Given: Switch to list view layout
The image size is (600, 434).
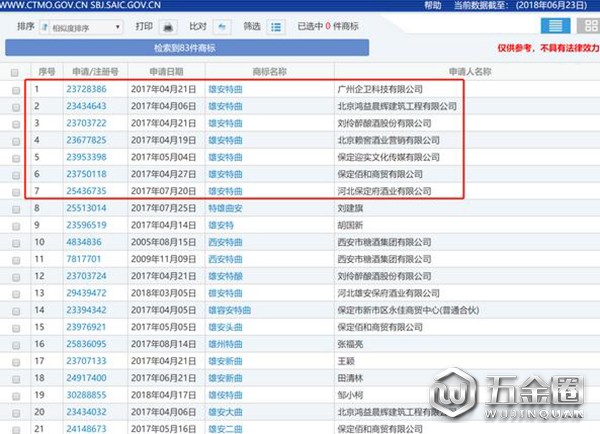Looking at the screenshot, I should [x=555, y=26].
